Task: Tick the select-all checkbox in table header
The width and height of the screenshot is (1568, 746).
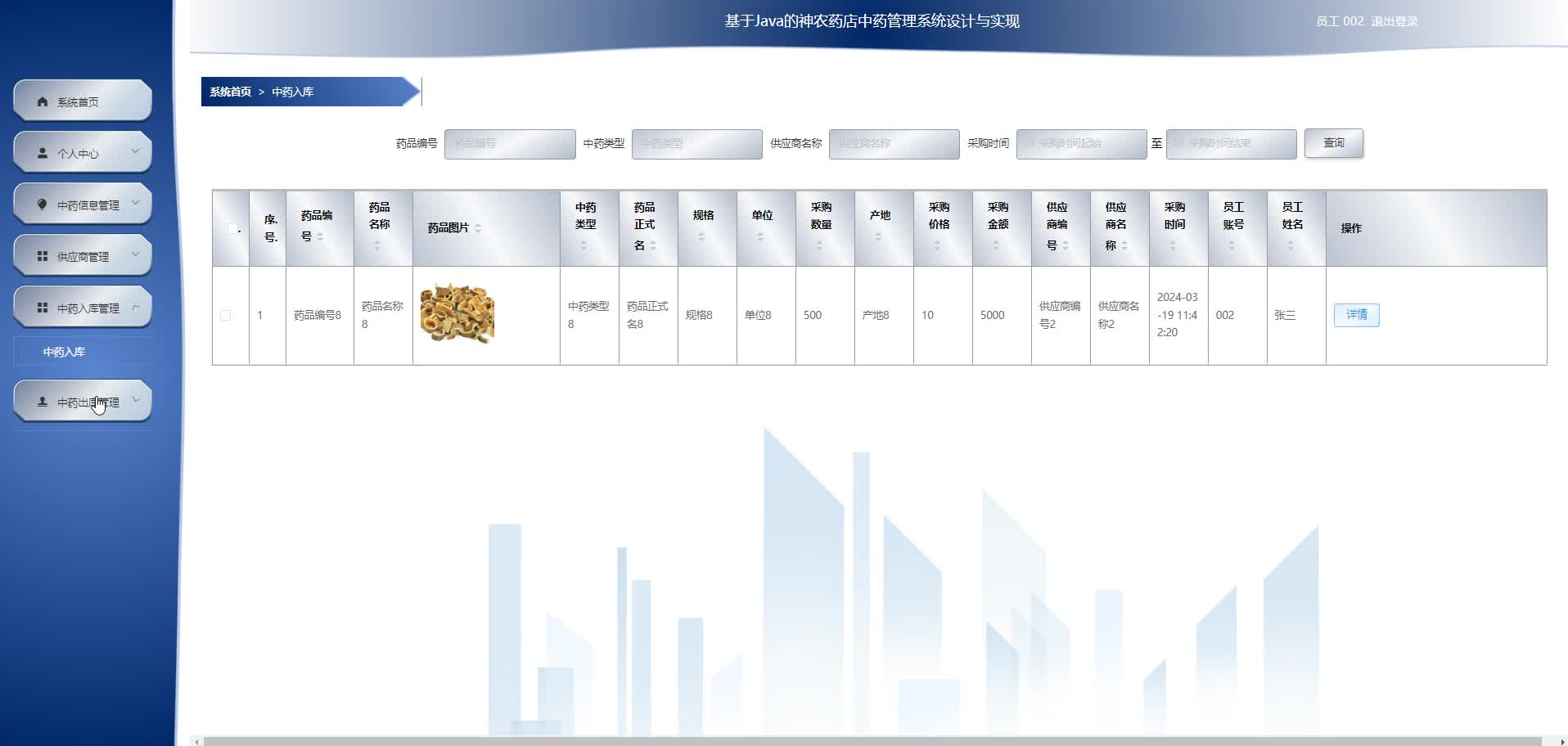Action: (x=232, y=229)
